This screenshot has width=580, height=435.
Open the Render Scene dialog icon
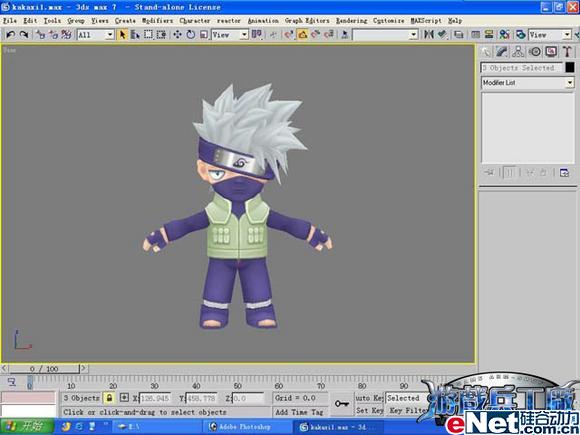(x=521, y=35)
